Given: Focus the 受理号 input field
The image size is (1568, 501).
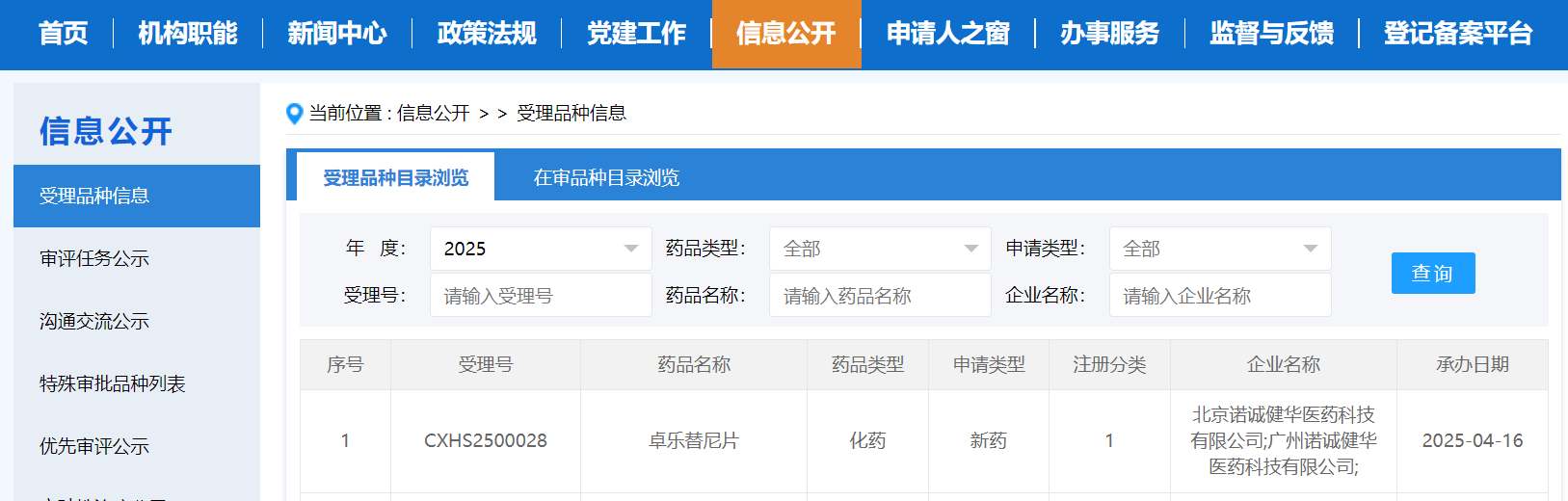Looking at the screenshot, I should click(540, 296).
